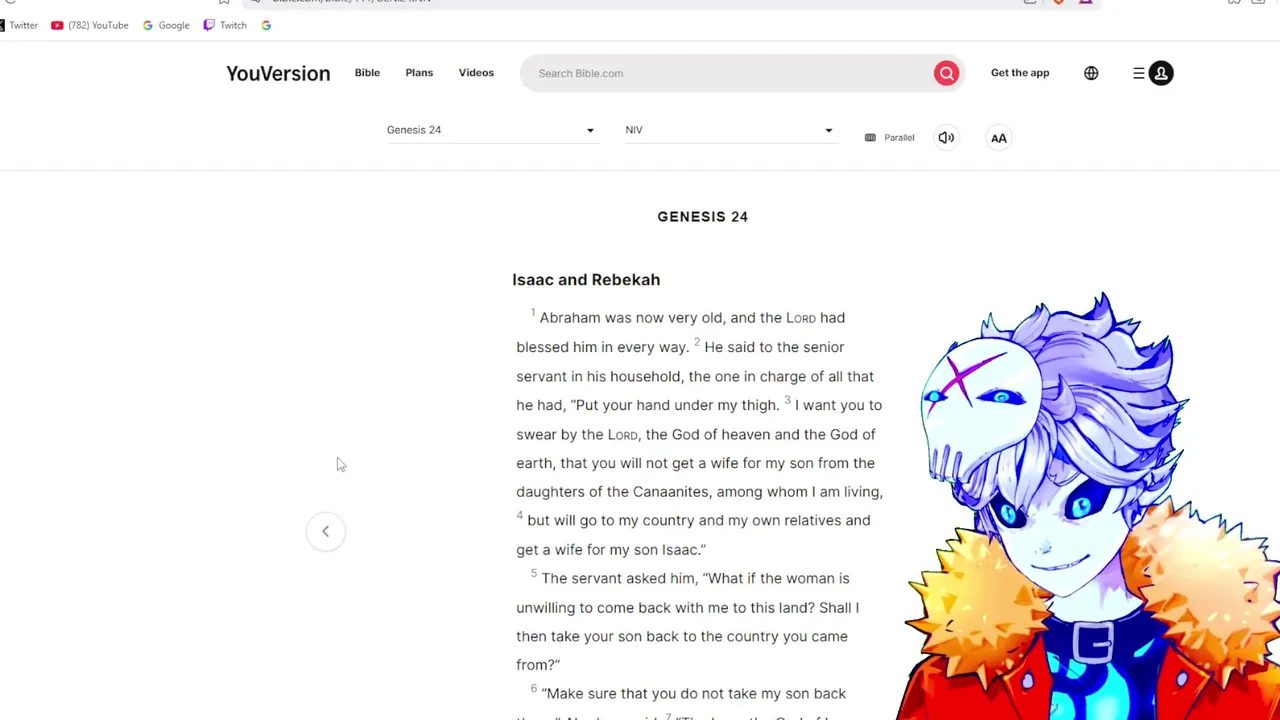Image resolution: width=1280 pixels, height=720 pixels.
Task: Play audio Bible speaker icon
Action: (946, 138)
